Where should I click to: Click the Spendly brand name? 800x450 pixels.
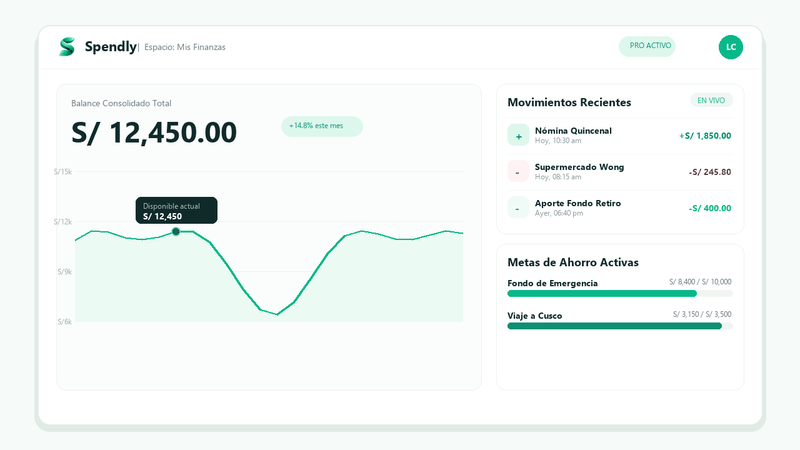(x=111, y=46)
